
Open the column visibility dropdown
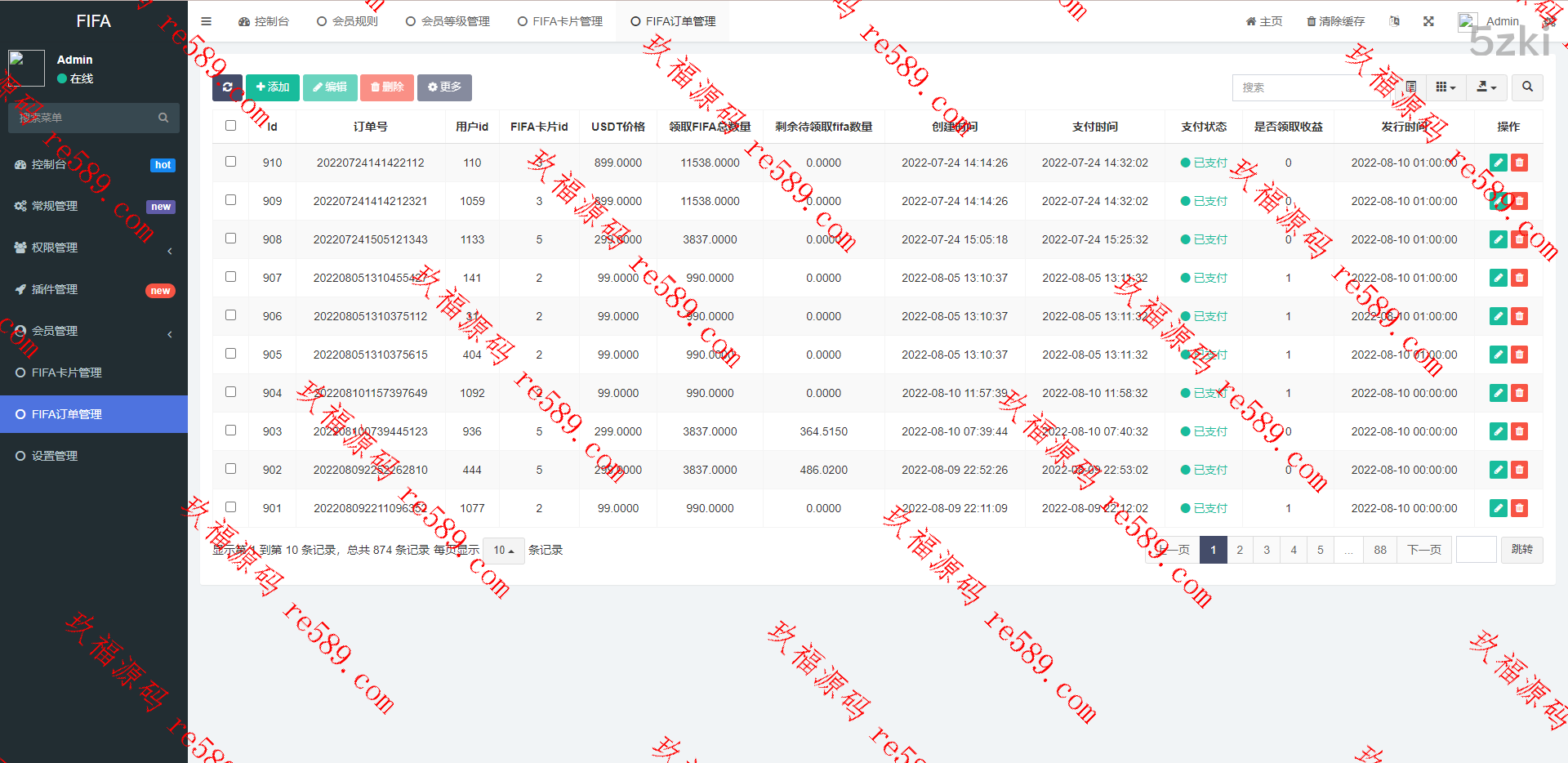(1445, 87)
